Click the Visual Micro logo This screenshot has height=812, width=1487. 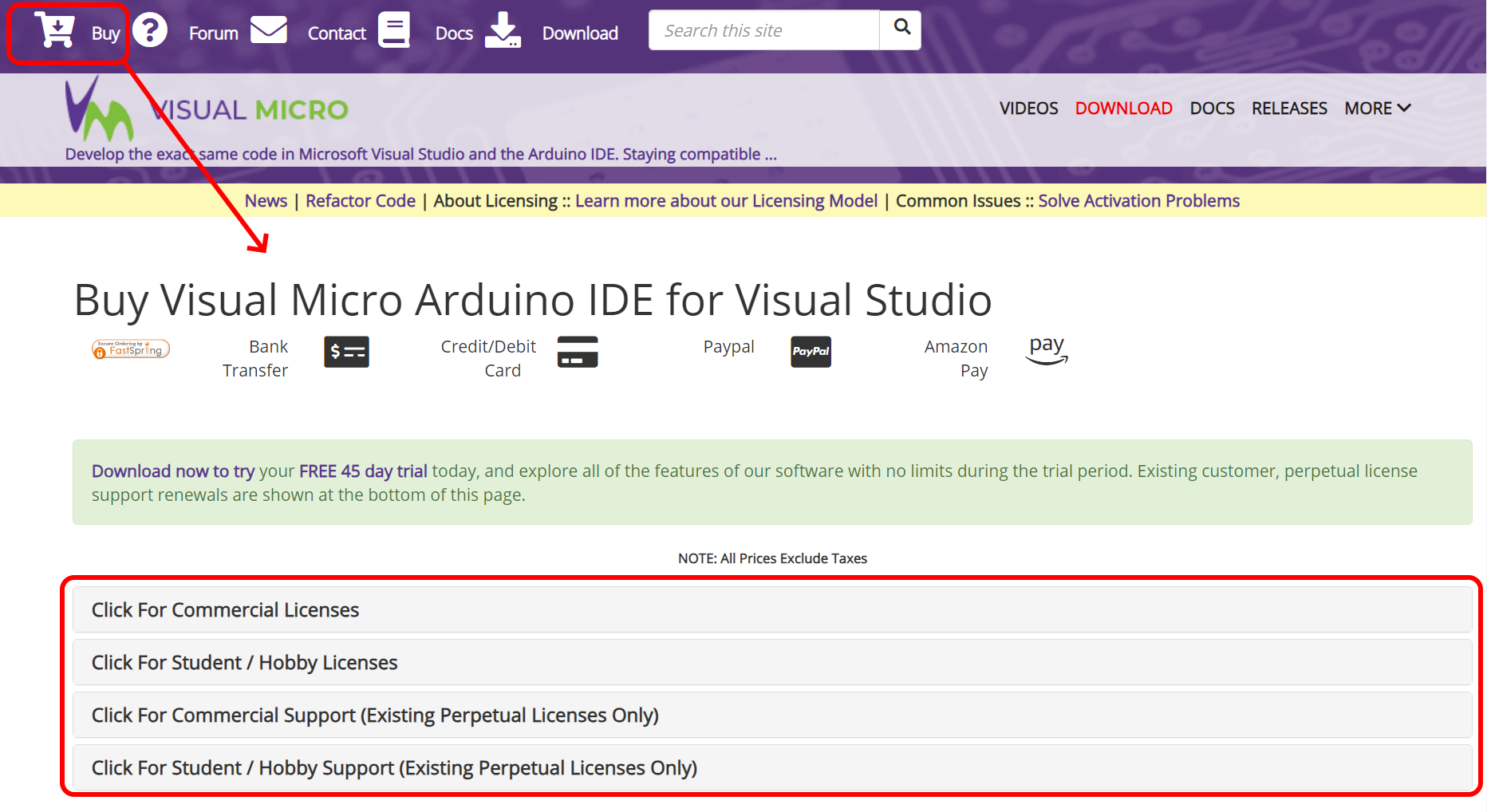(x=207, y=110)
